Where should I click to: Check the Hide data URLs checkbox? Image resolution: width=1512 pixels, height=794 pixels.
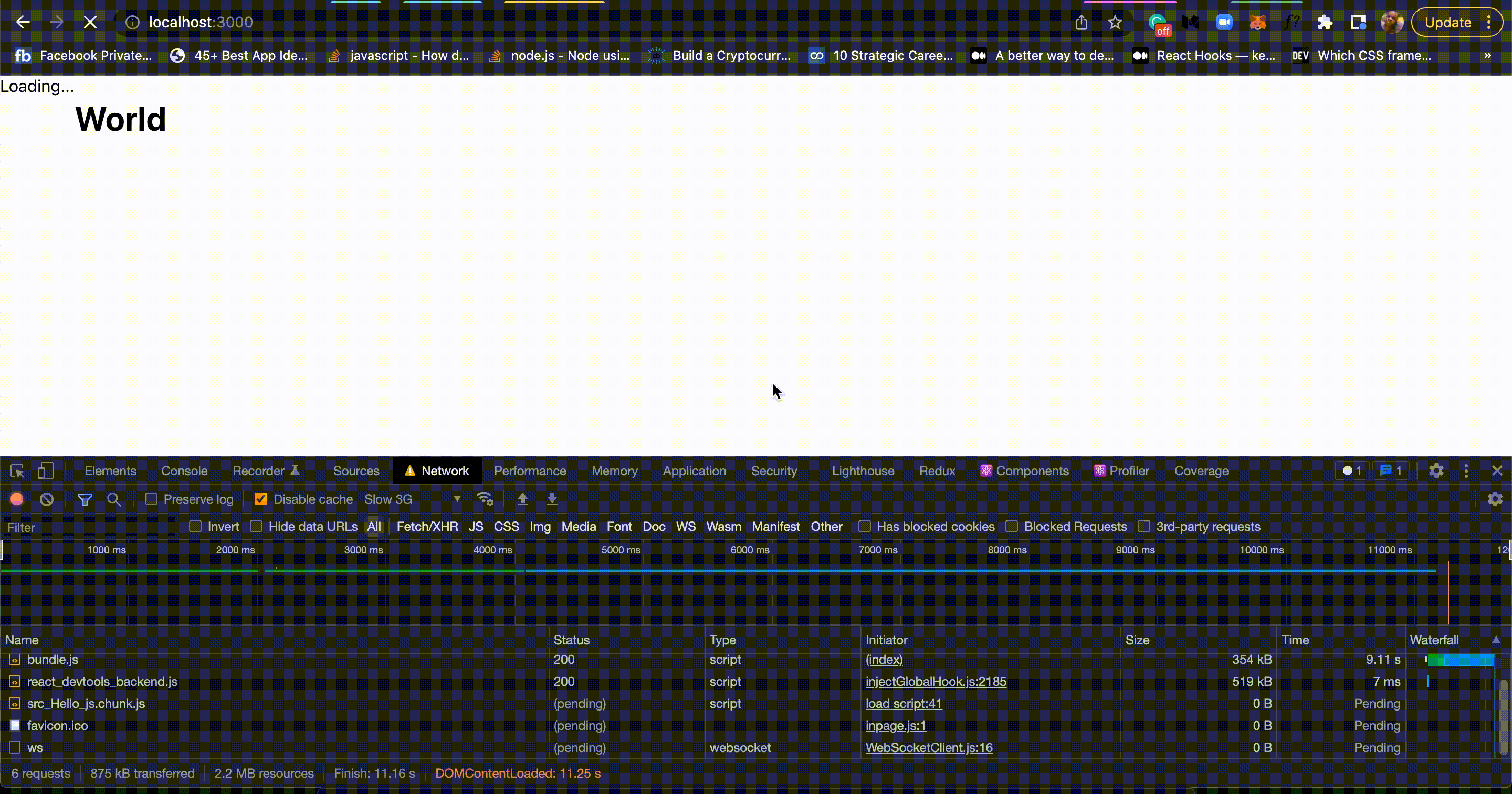256,526
